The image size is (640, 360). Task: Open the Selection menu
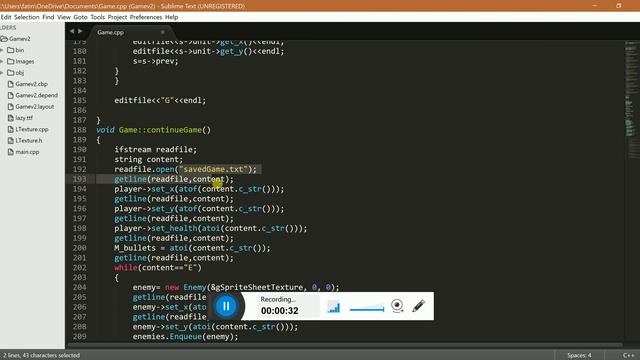tap(27, 17)
